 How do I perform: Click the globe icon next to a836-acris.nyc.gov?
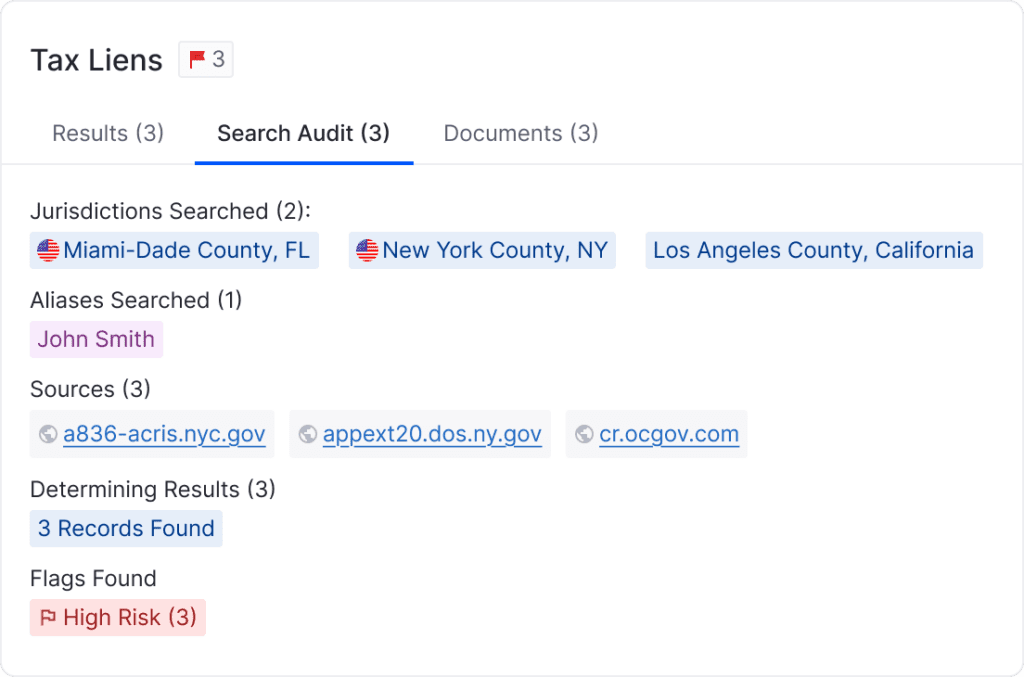click(48, 434)
